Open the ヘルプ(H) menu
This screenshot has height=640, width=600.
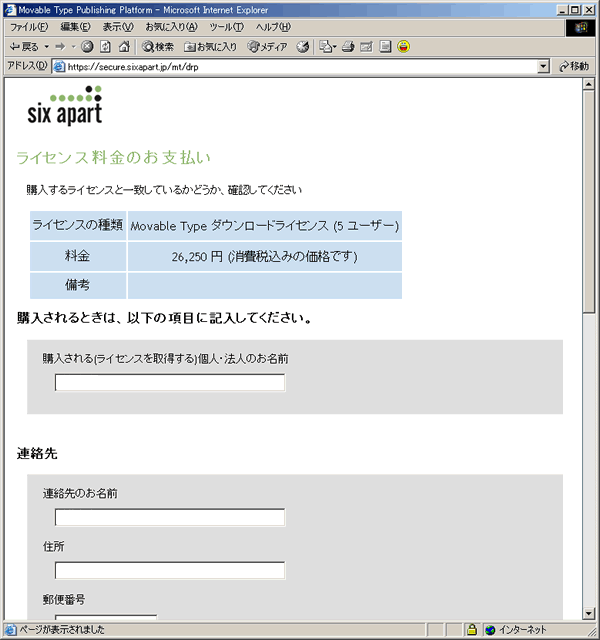coord(273,27)
